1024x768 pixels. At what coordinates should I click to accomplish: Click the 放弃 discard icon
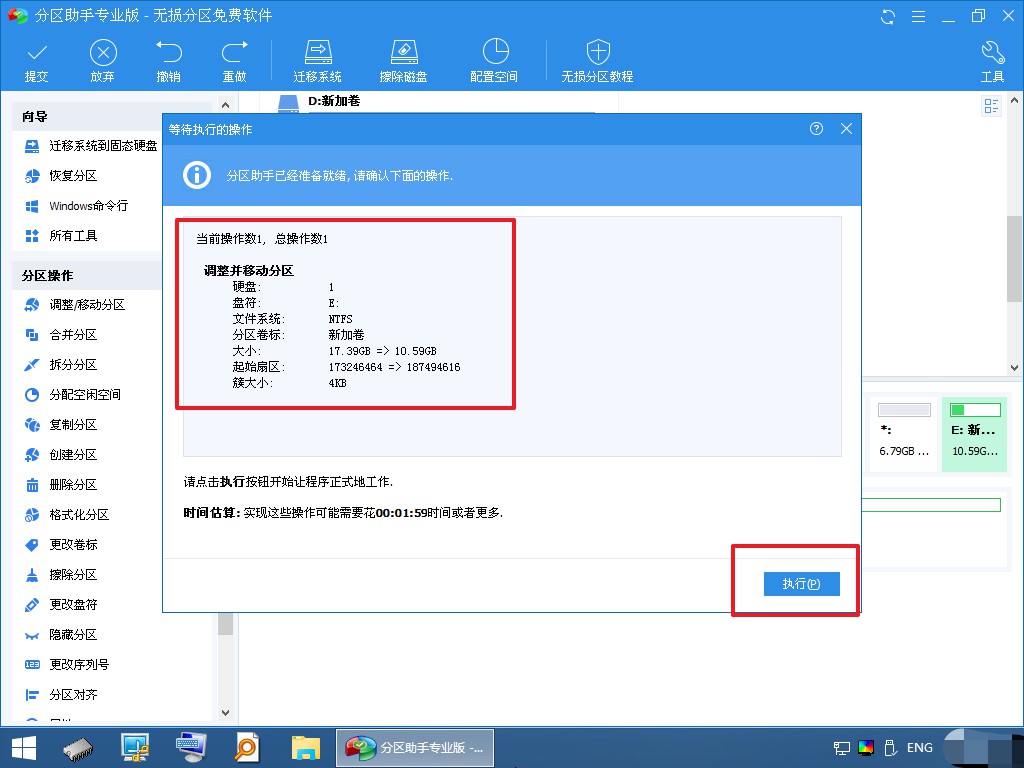click(103, 61)
